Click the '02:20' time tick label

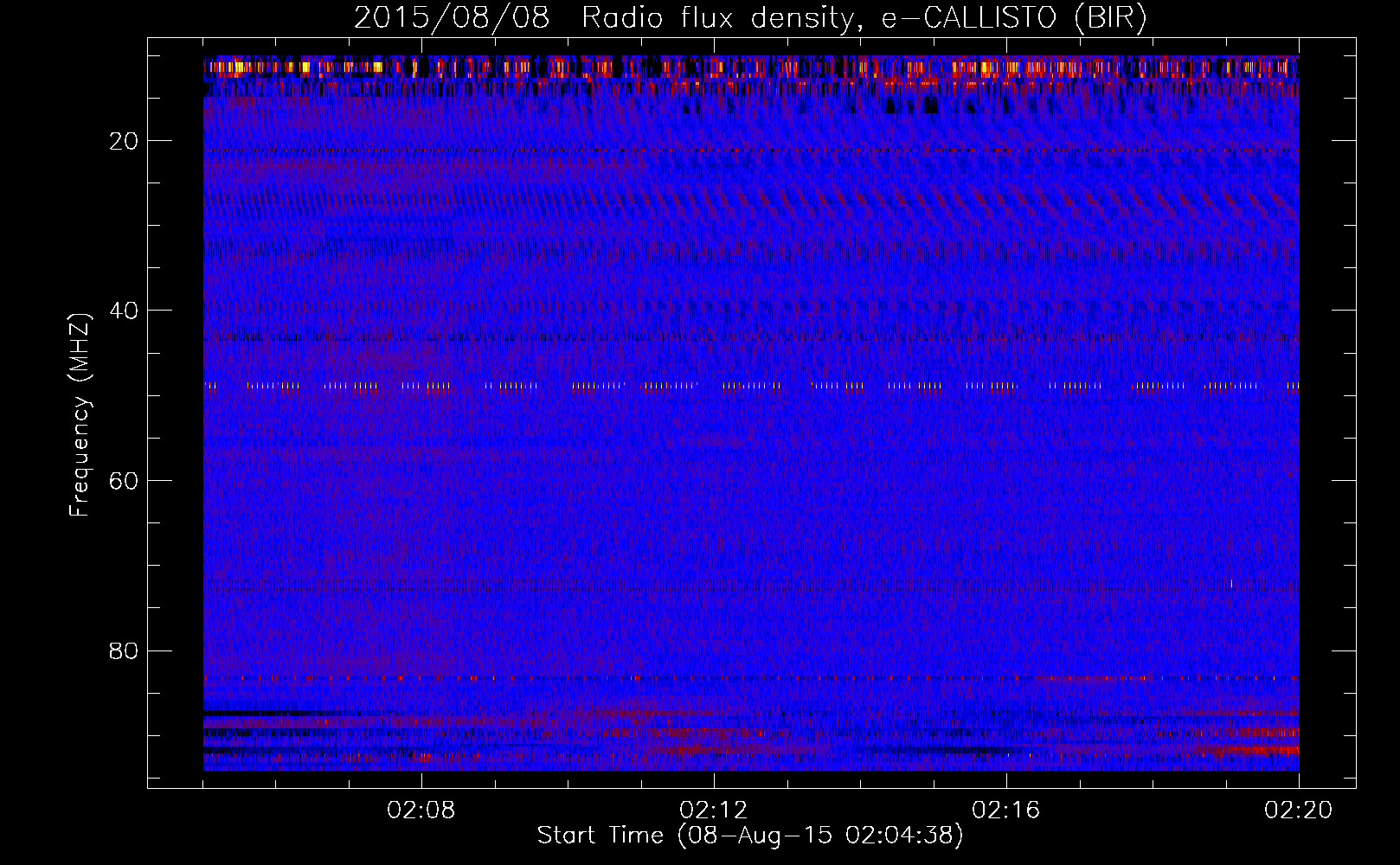[x=1299, y=811]
